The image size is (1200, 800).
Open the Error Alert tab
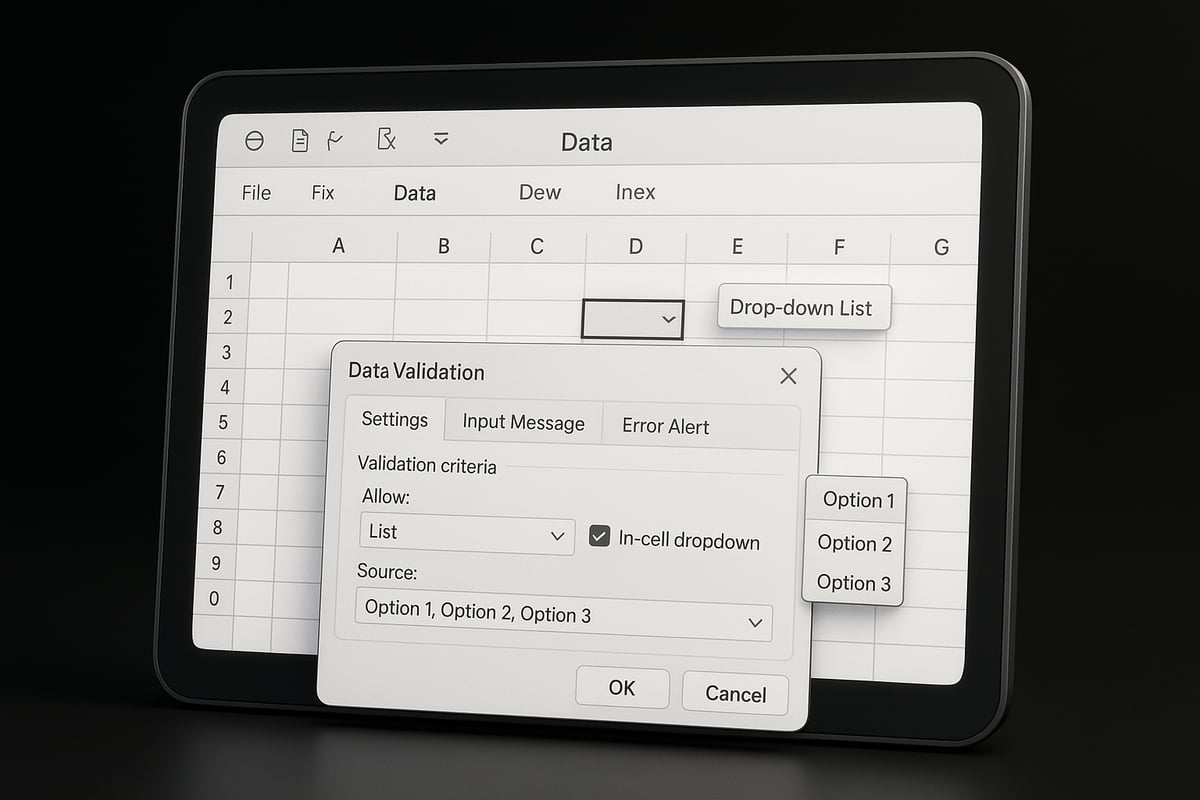(665, 426)
